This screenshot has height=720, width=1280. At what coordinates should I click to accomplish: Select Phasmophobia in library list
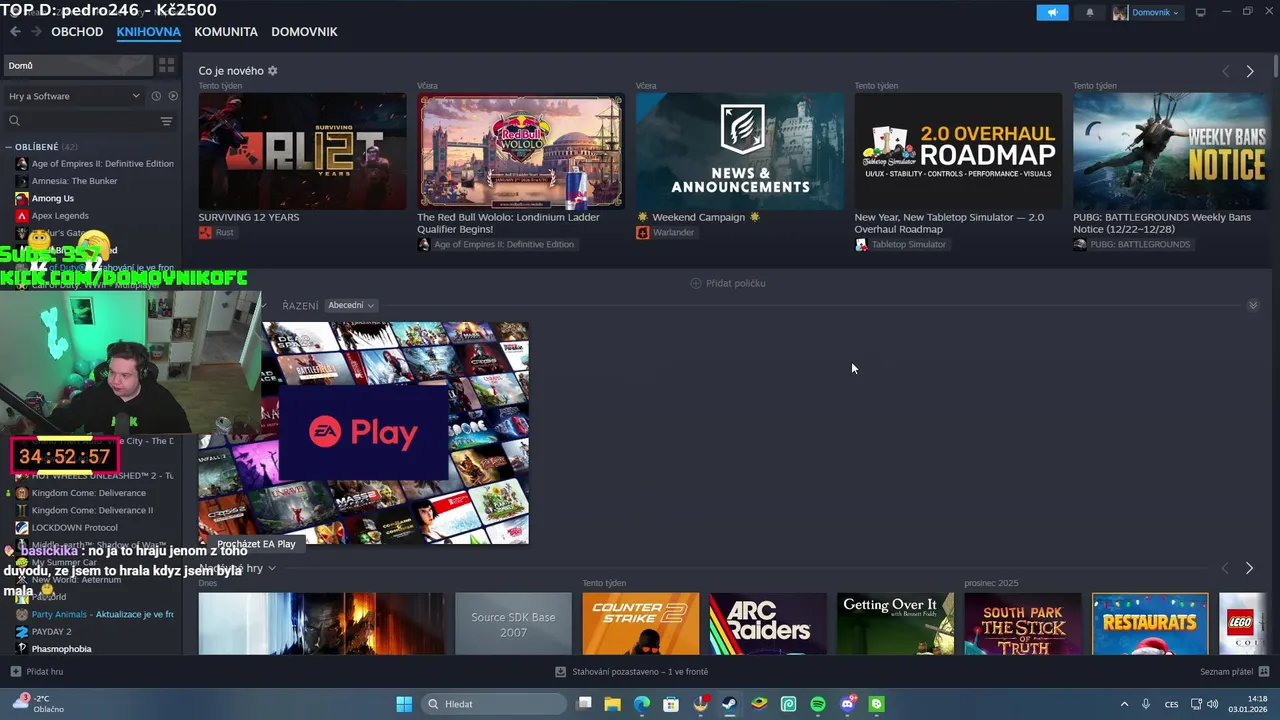point(53,649)
